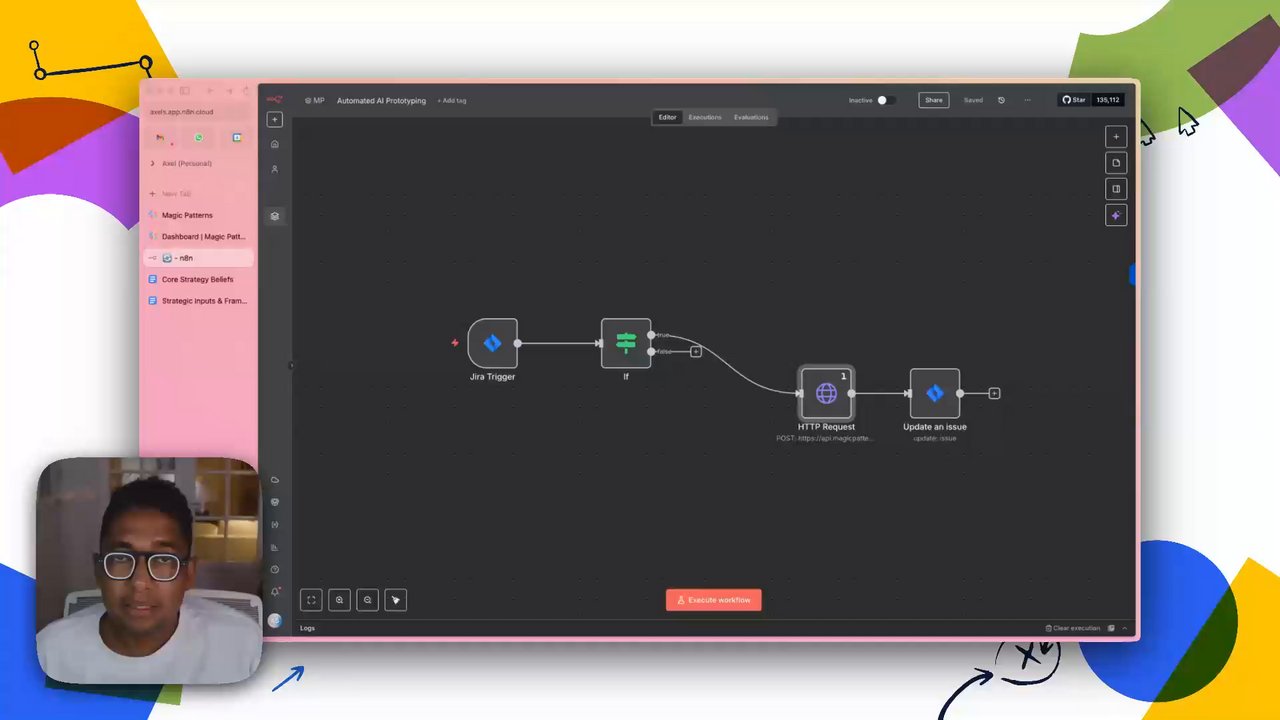Click the 135,112 star count
This screenshot has height=720, width=1280.
coord(1108,100)
